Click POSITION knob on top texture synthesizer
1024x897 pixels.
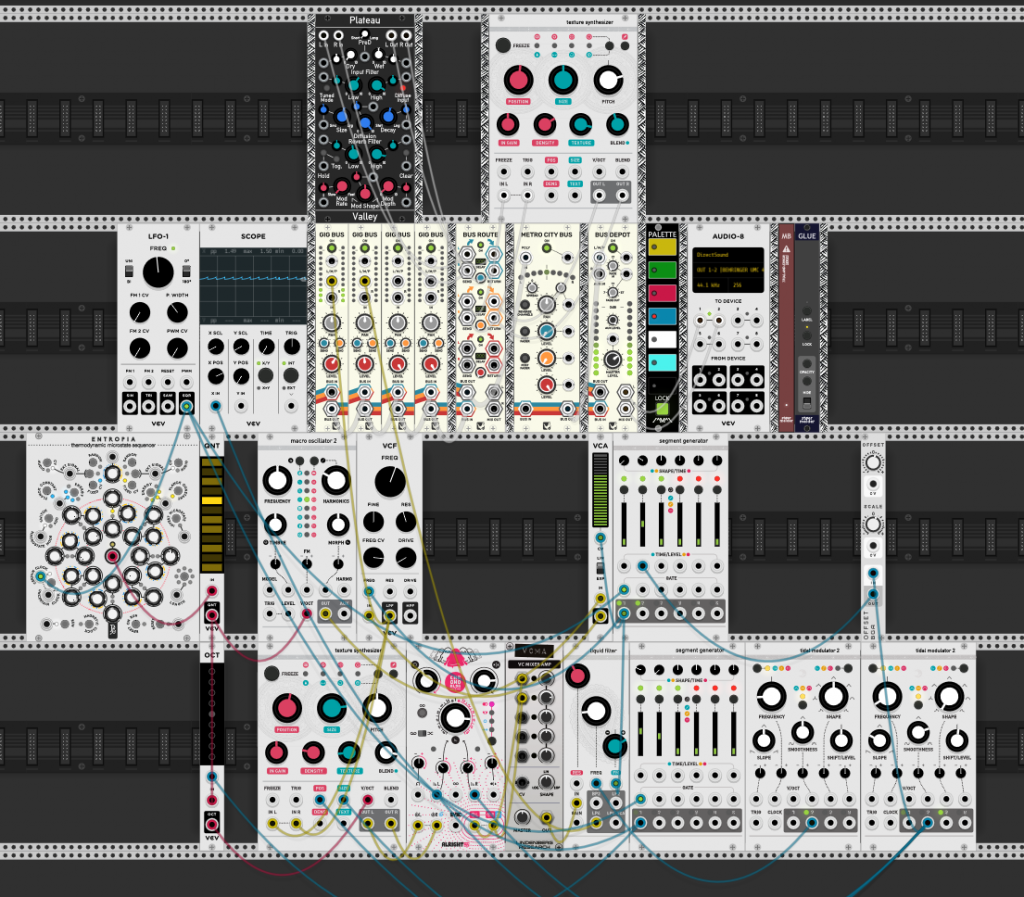click(518, 80)
